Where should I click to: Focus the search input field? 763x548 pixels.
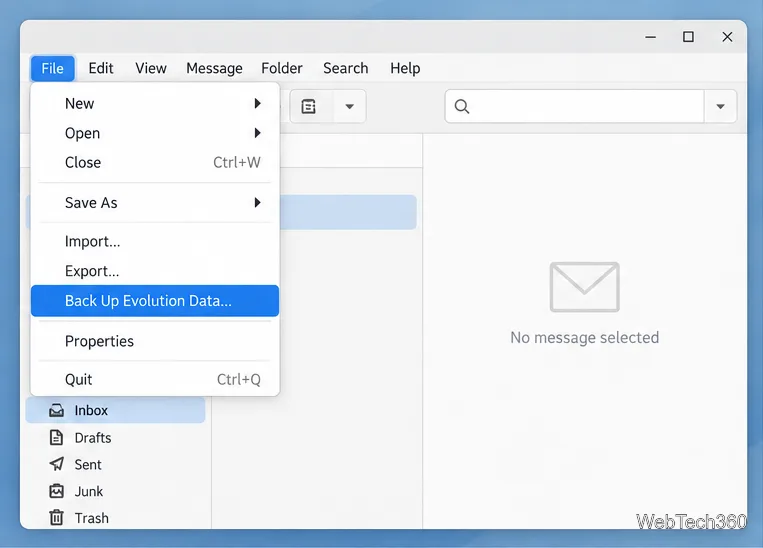pos(574,106)
